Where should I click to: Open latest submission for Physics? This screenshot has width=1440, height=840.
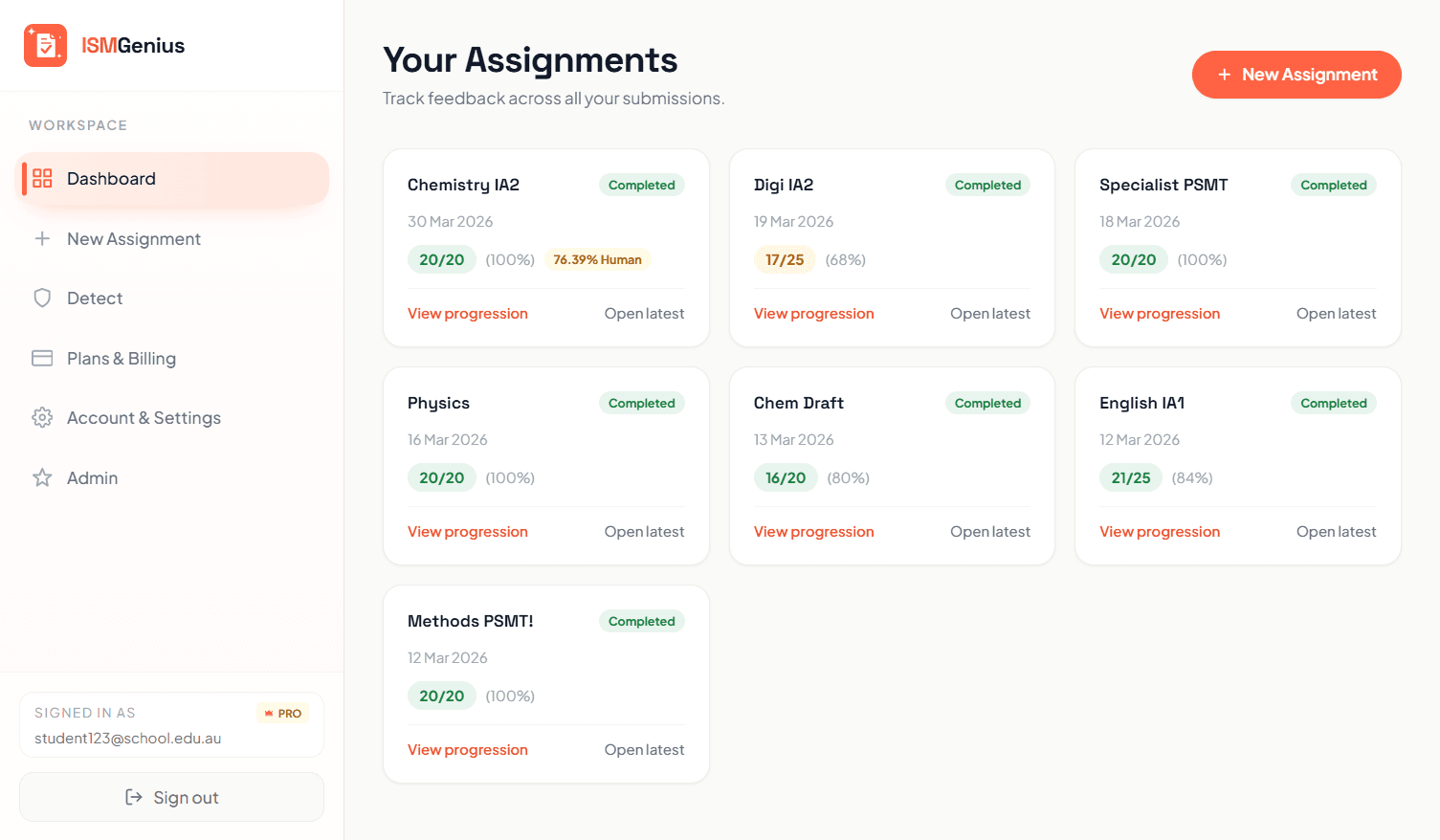644,531
